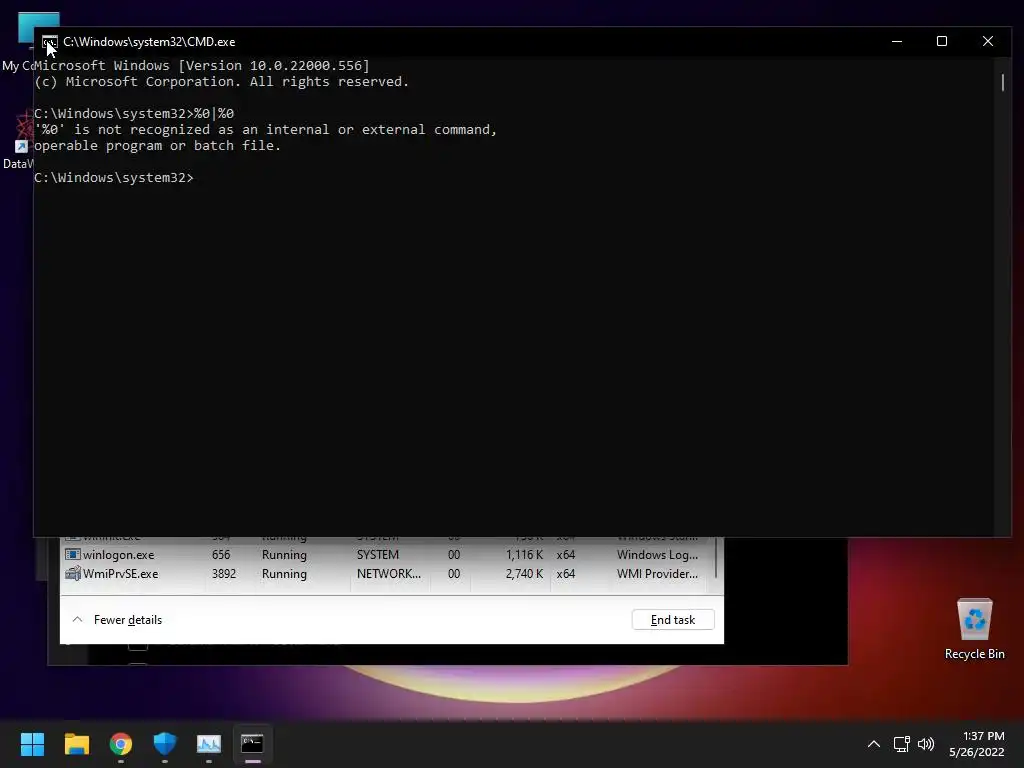Screen dimensions: 1024x768
Task: Click the 2,740 K memory cell
Action: coord(524,573)
